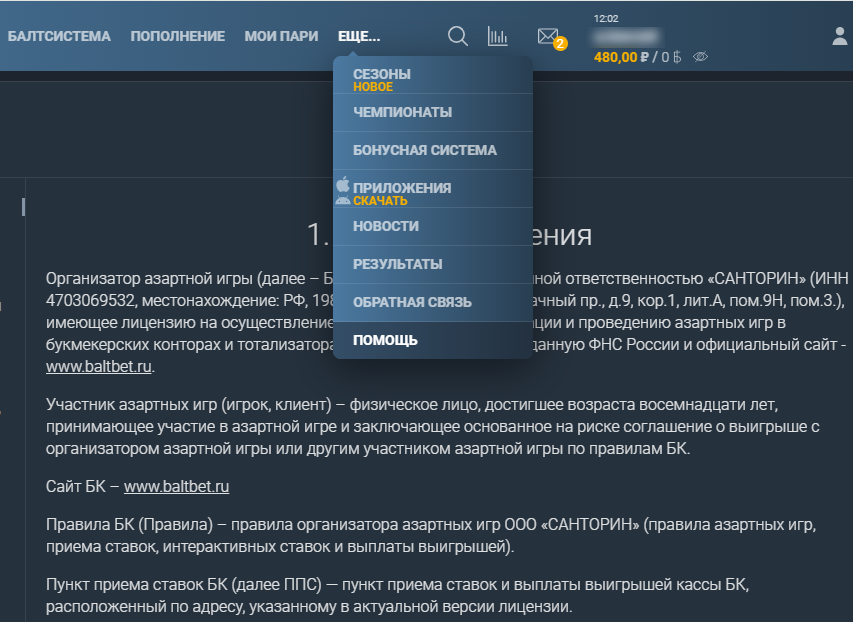Go to ПОПОЛНЕНИЕ in the top bar
Viewport: 853px width, 622px height.
pyautogui.click(x=177, y=36)
